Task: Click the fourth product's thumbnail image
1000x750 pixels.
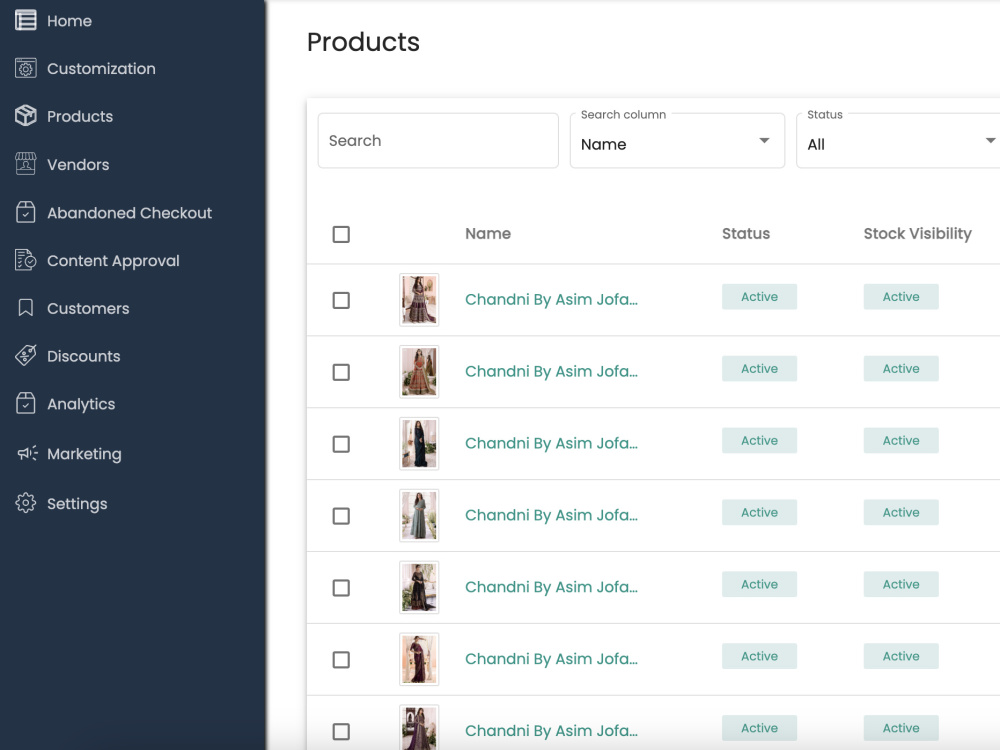Action: (419, 515)
